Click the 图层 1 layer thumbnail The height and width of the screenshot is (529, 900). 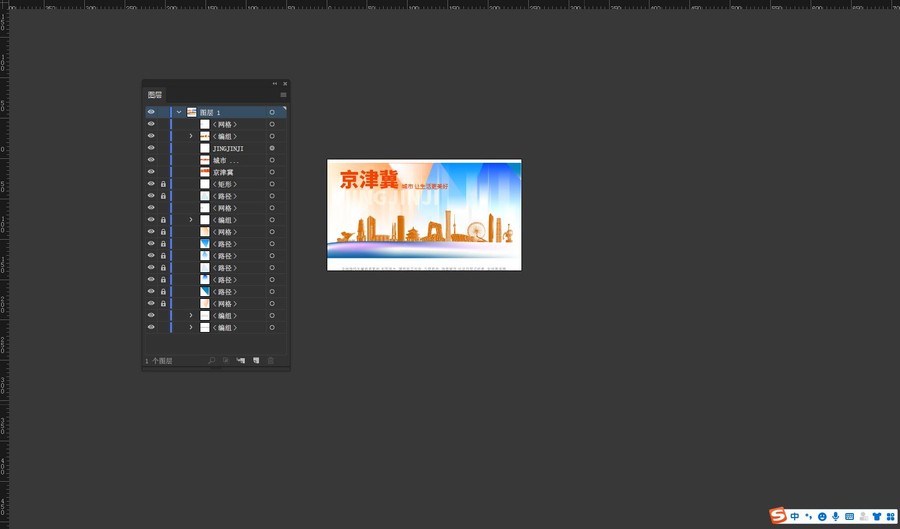192,112
